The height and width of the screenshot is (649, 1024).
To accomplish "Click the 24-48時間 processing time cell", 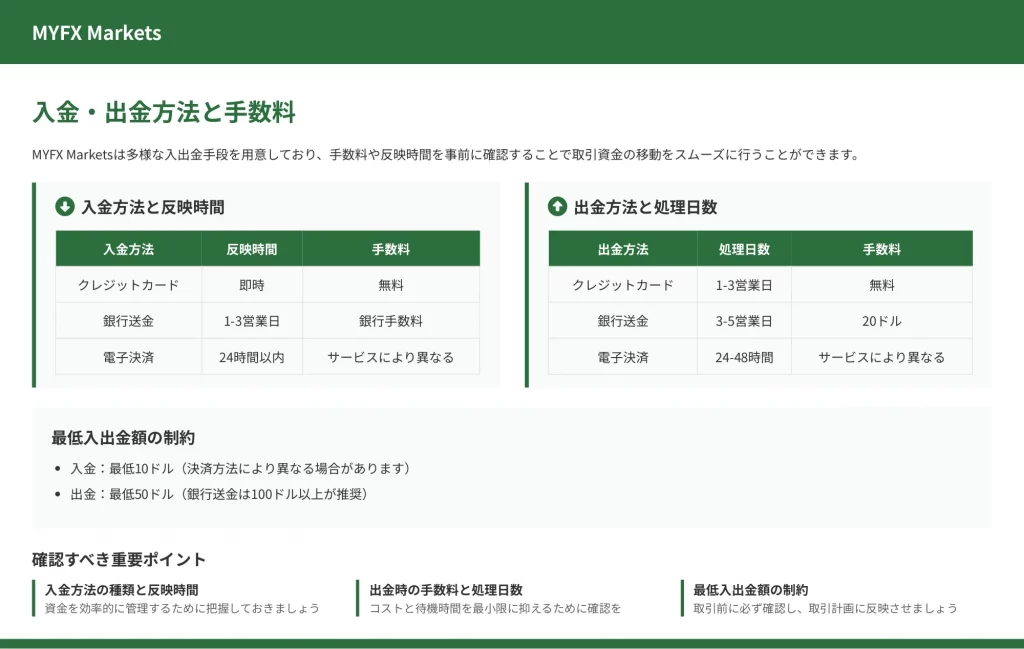I will point(744,357).
